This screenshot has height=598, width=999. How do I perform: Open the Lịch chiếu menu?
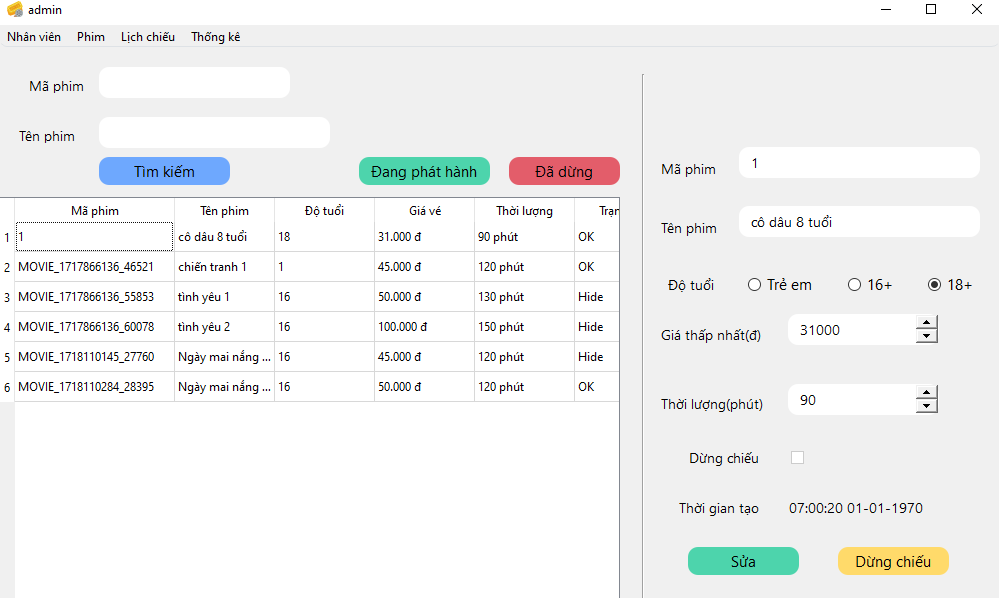pyautogui.click(x=148, y=37)
